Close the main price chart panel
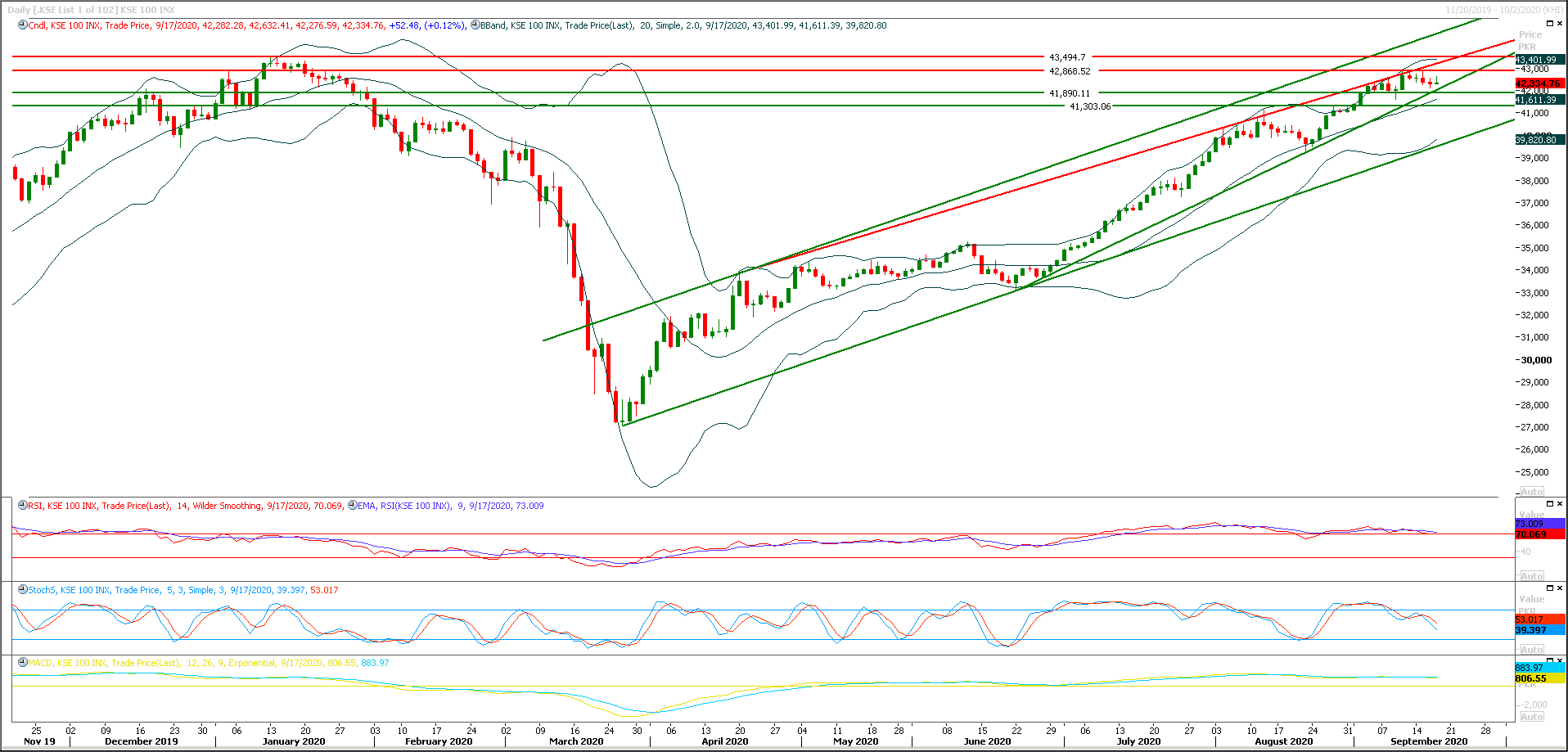 (1561, 24)
